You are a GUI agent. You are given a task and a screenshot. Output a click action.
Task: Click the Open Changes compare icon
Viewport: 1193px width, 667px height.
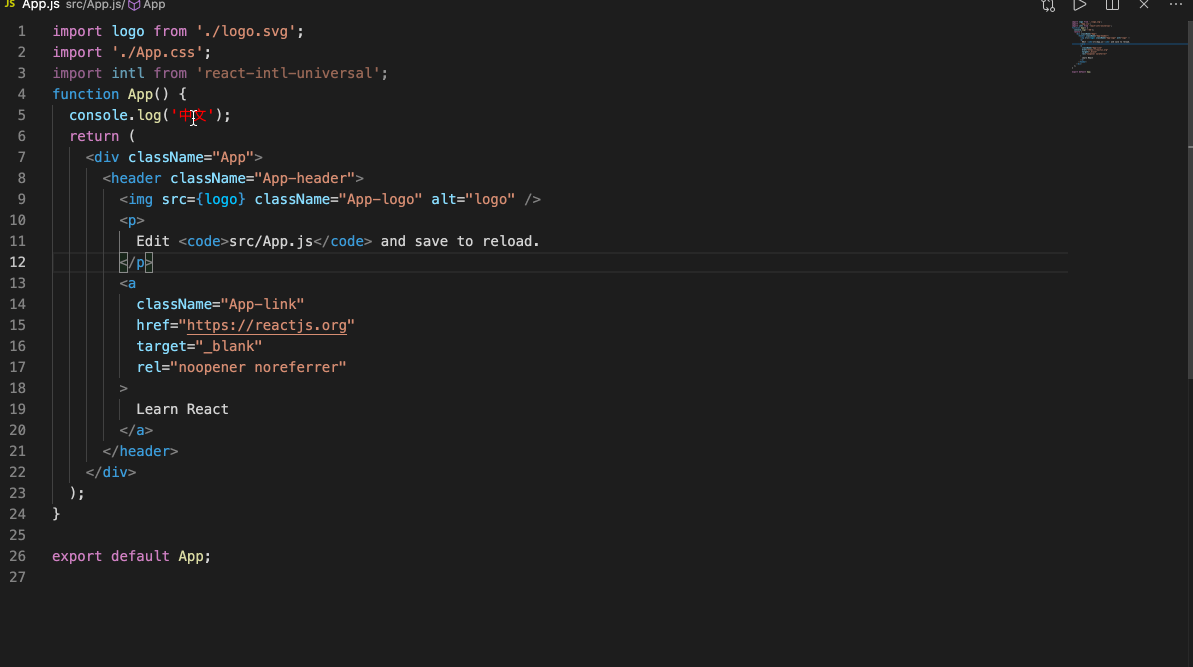click(x=1048, y=5)
